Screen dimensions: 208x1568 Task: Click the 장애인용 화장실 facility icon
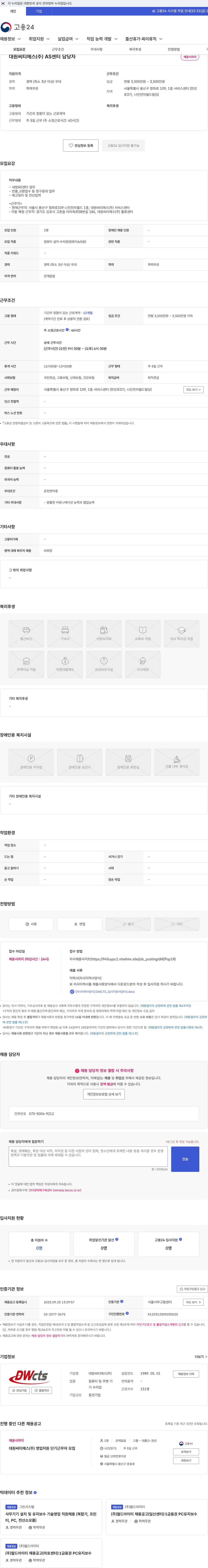tap(128, 762)
